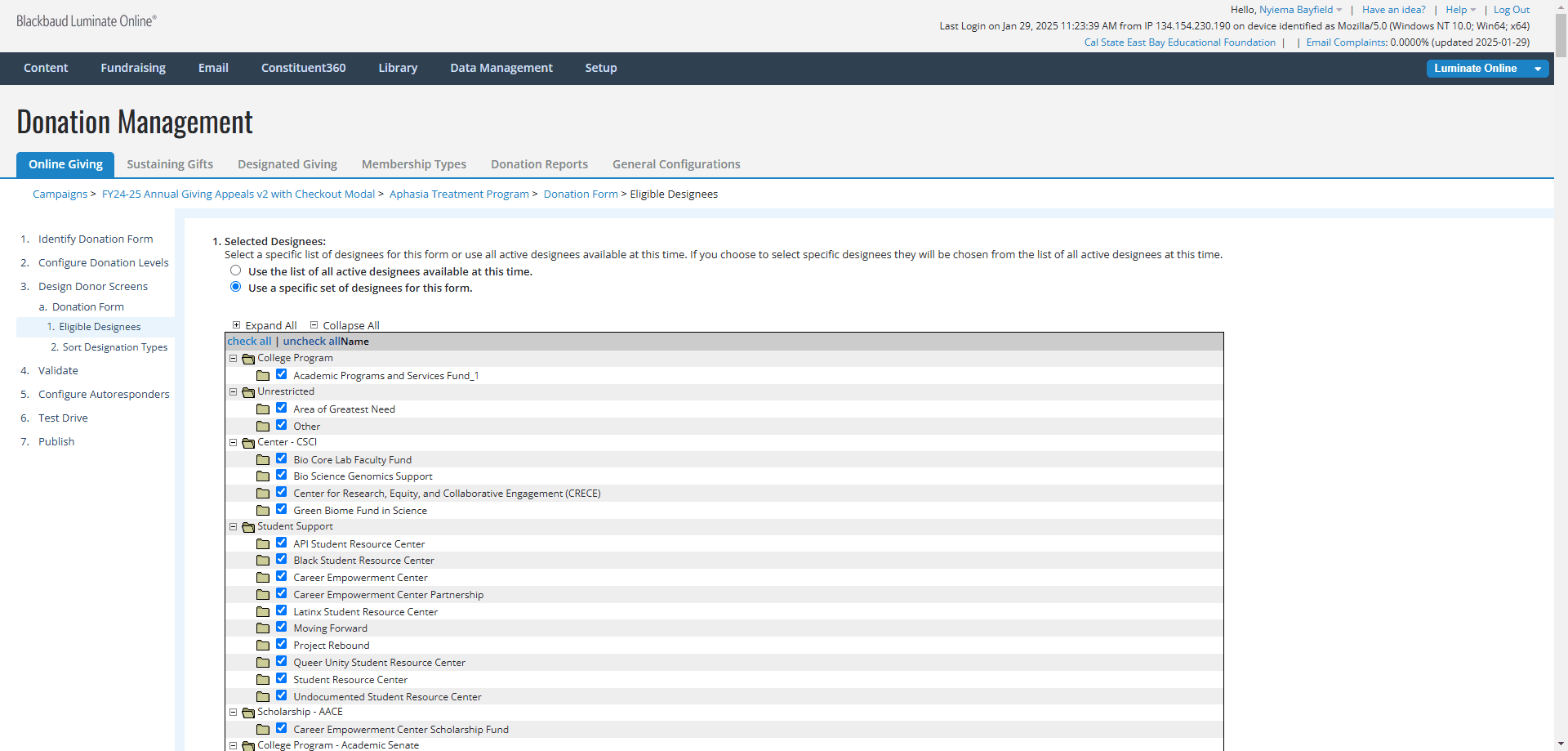The height and width of the screenshot is (751, 1568).
Task: Uncheck the Black Student Resource Center checkbox
Action: click(281, 559)
